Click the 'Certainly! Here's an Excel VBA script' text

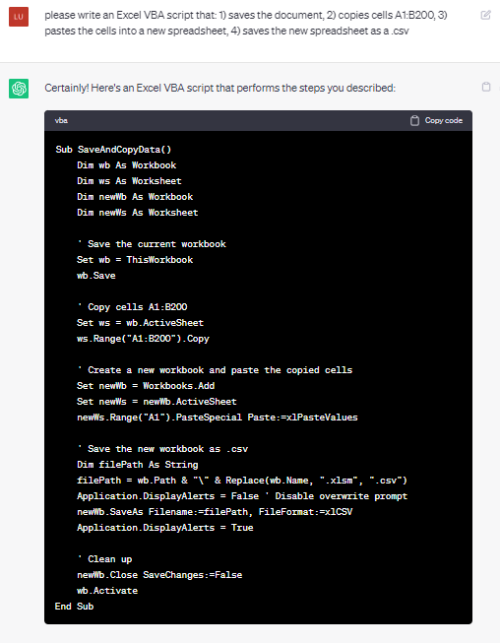tap(220, 88)
